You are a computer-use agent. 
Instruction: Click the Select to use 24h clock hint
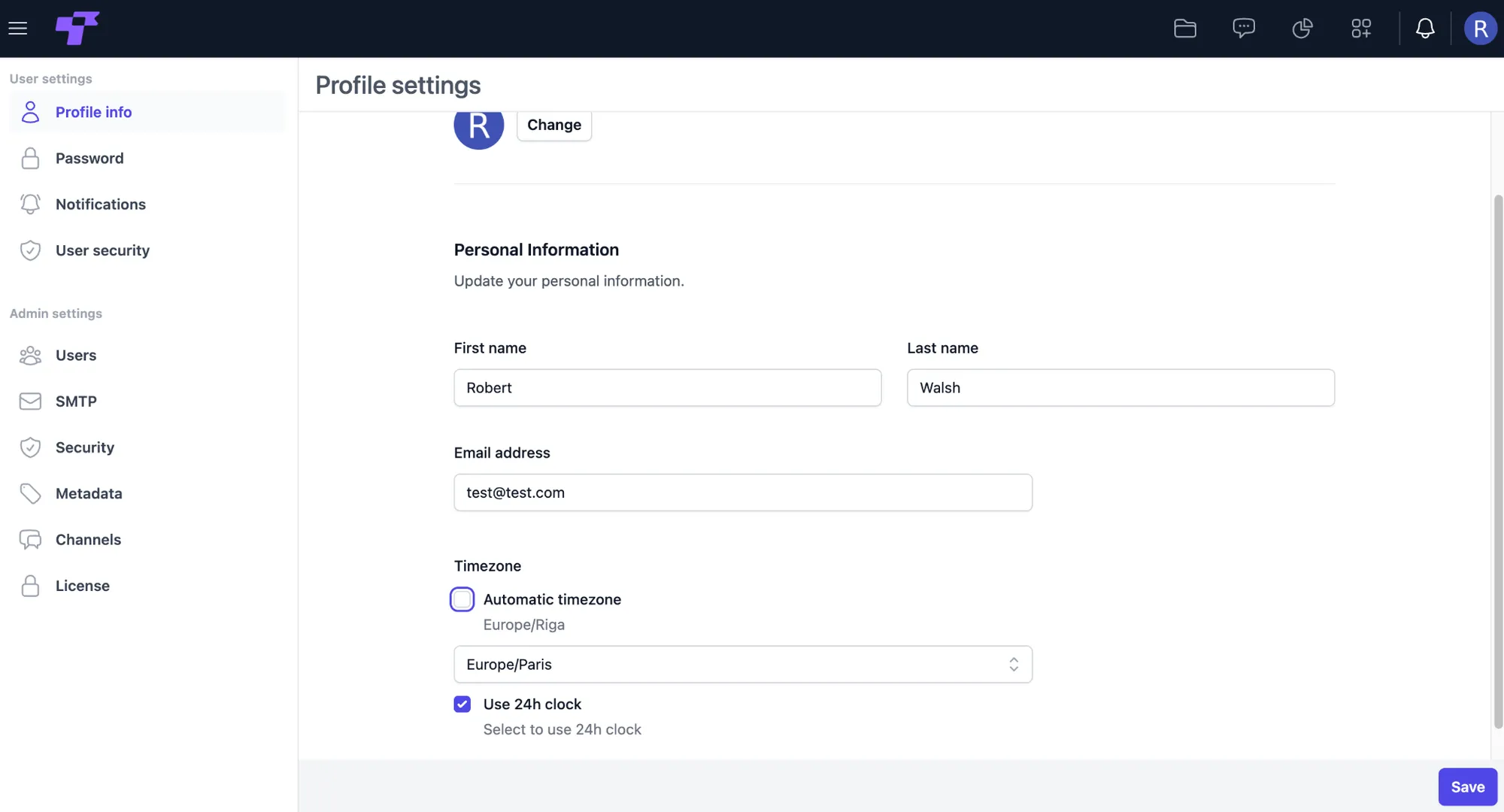(x=562, y=729)
